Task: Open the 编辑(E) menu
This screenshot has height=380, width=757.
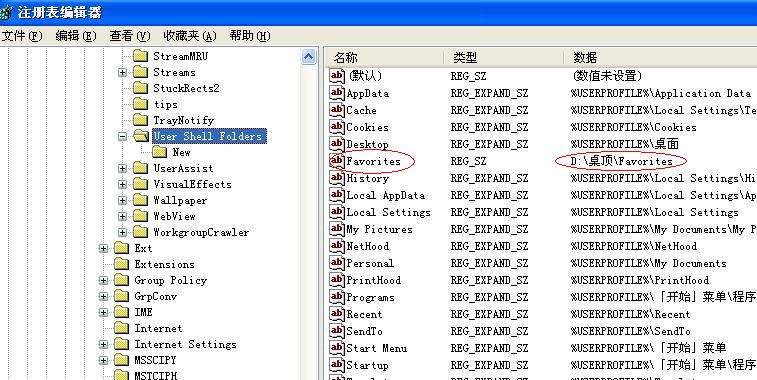Action: pos(76,36)
